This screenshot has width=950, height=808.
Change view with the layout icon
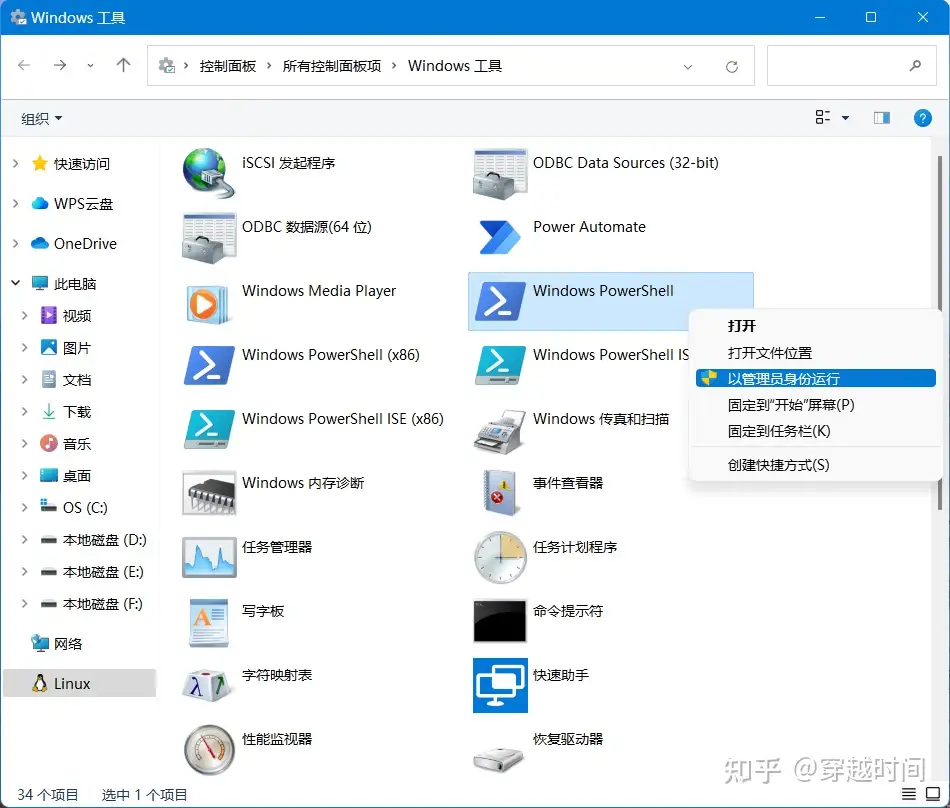(x=823, y=117)
